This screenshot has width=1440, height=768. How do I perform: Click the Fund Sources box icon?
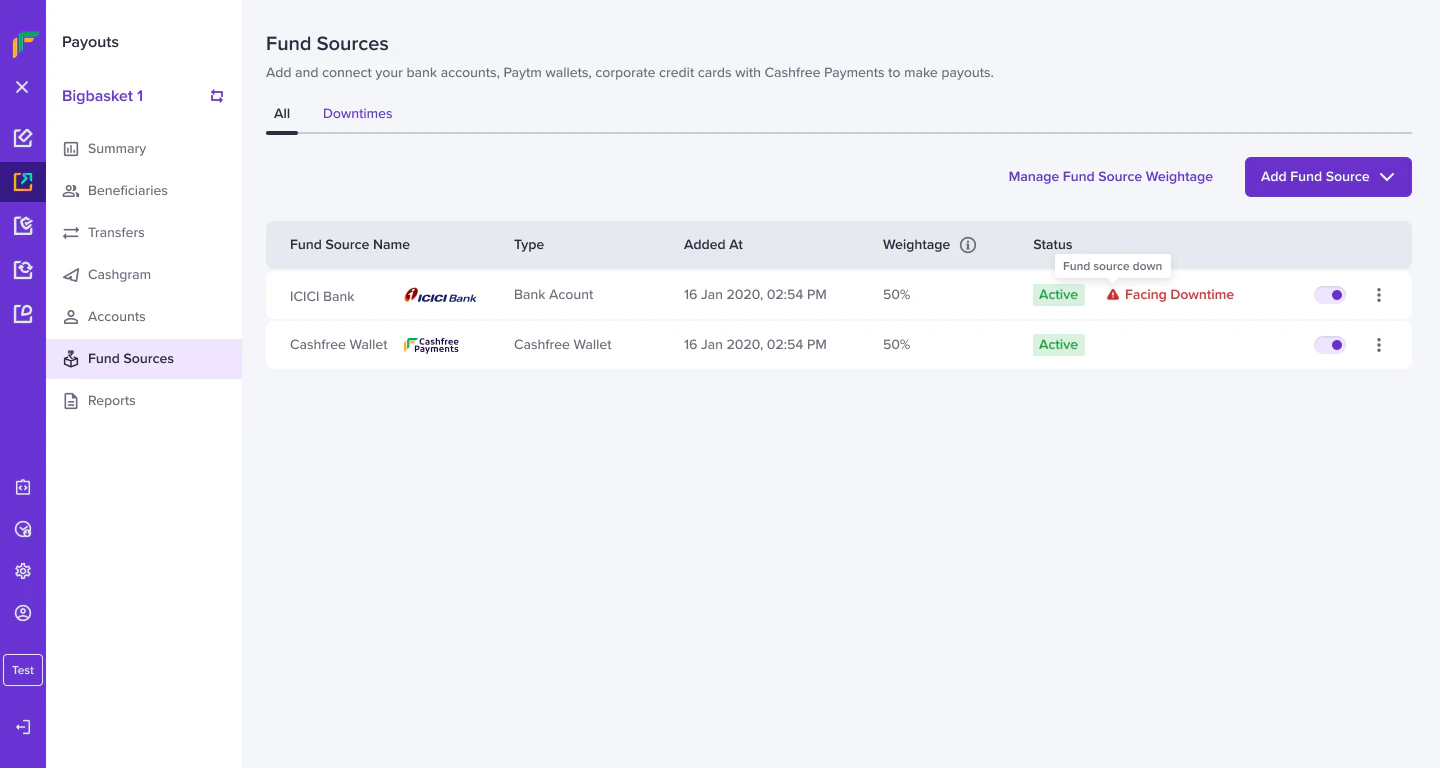tap(71, 359)
